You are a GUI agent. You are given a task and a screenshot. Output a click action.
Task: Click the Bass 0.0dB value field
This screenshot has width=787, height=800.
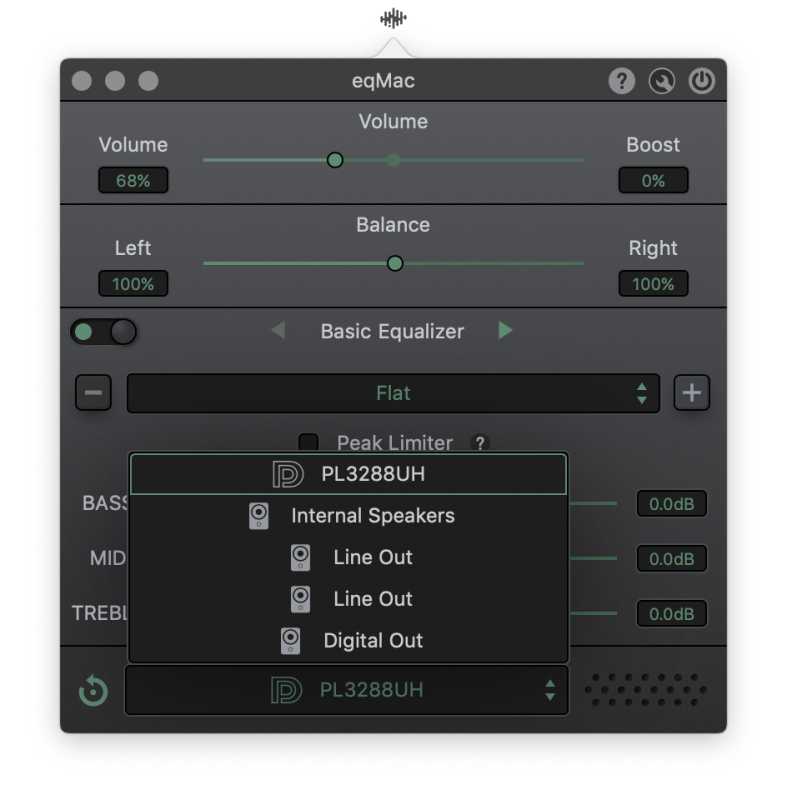pos(672,504)
